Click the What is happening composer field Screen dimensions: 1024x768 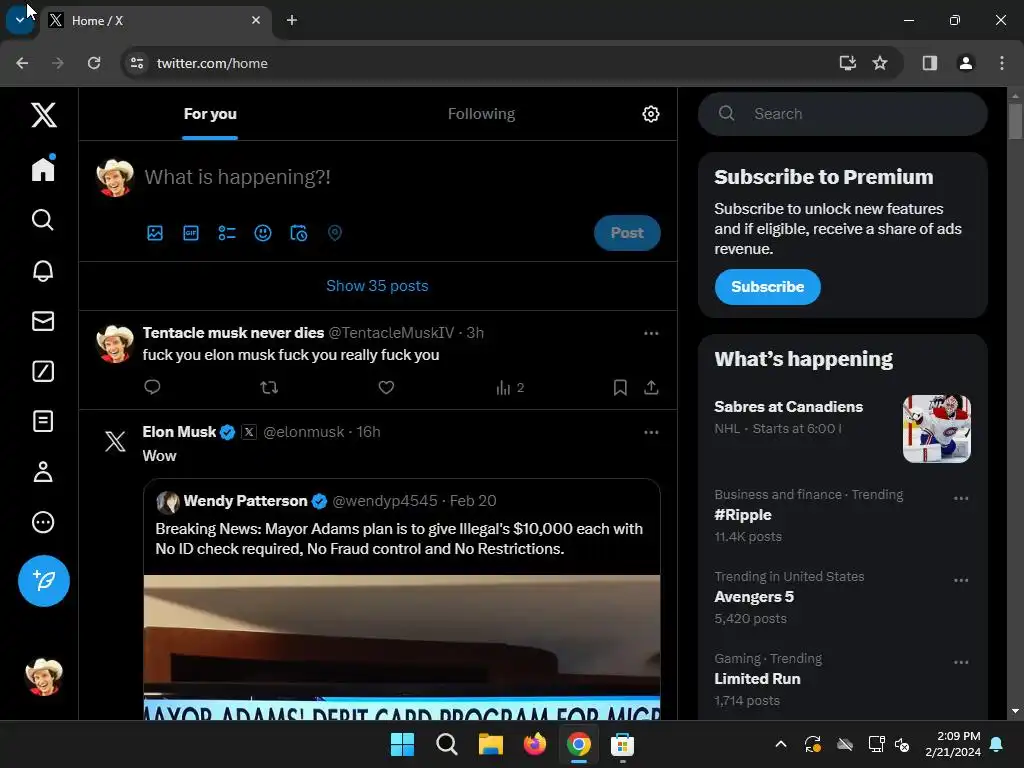click(x=238, y=177)
